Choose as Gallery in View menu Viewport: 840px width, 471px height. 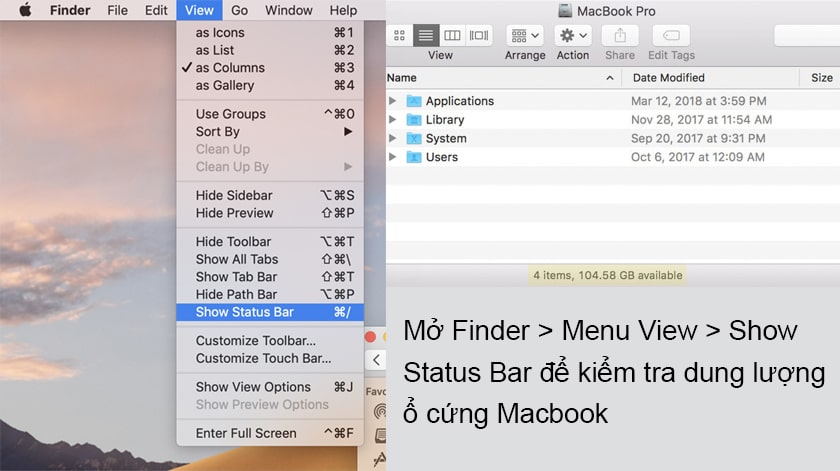pyautogui.click(x=270, y=85)
